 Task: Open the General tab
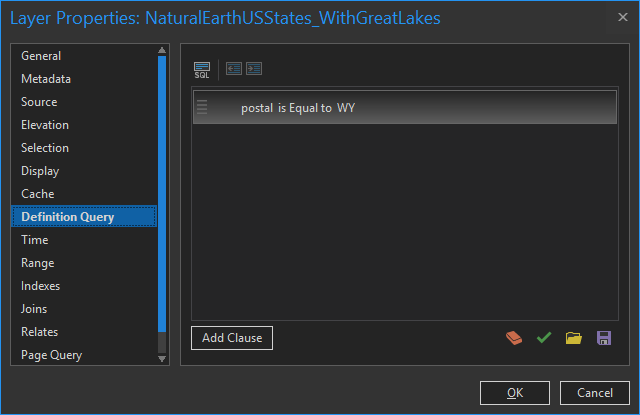pyautogui.click(x=84, y=56)
